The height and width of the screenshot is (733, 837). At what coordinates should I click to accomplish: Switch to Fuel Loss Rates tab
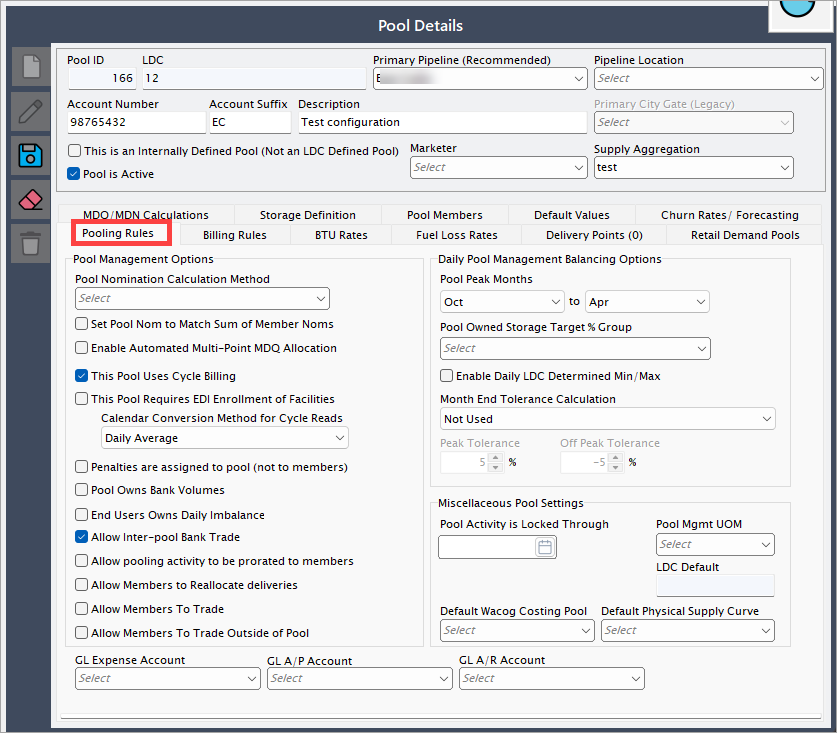coord(456,235)
